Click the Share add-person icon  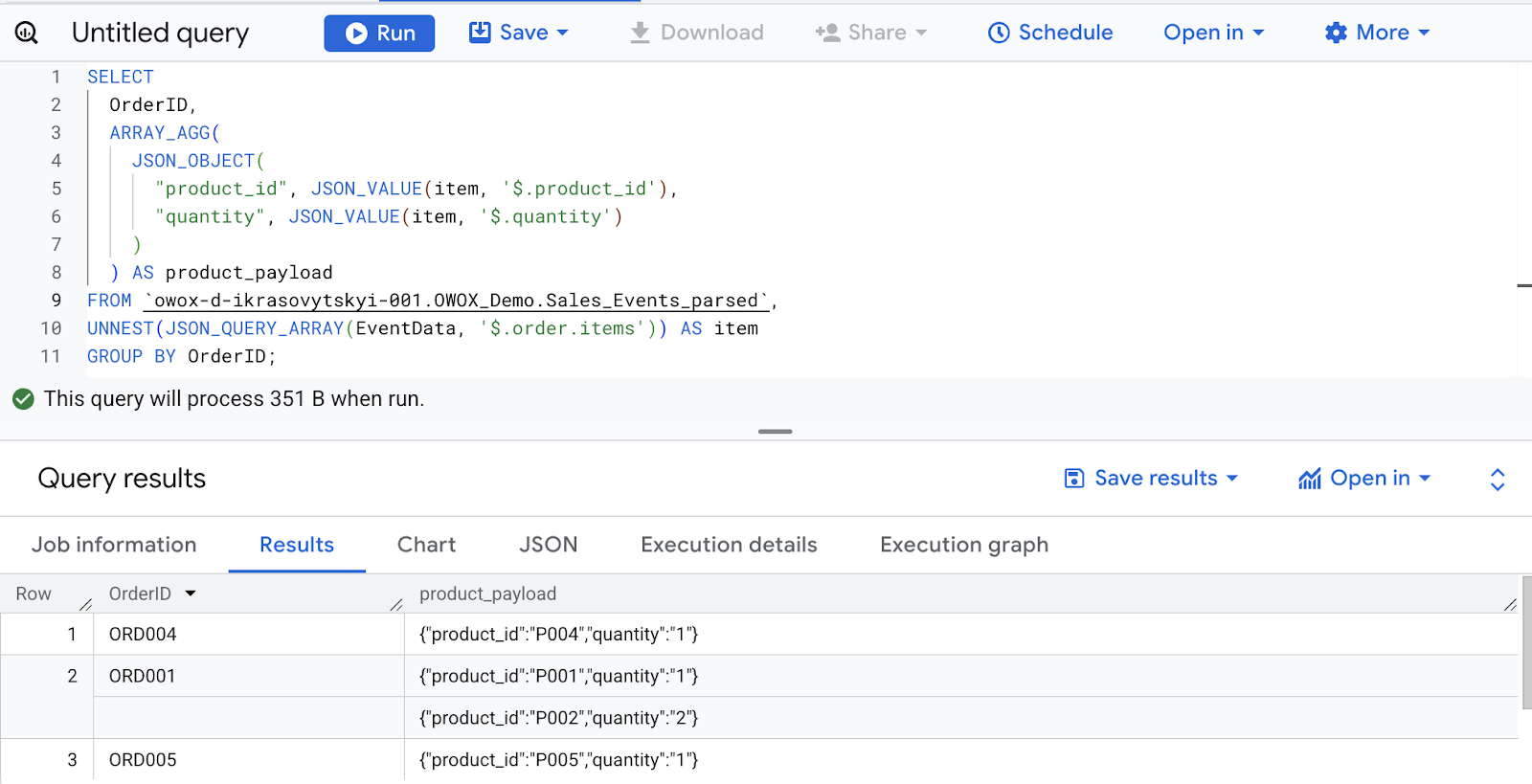click(x=827, y=33)
